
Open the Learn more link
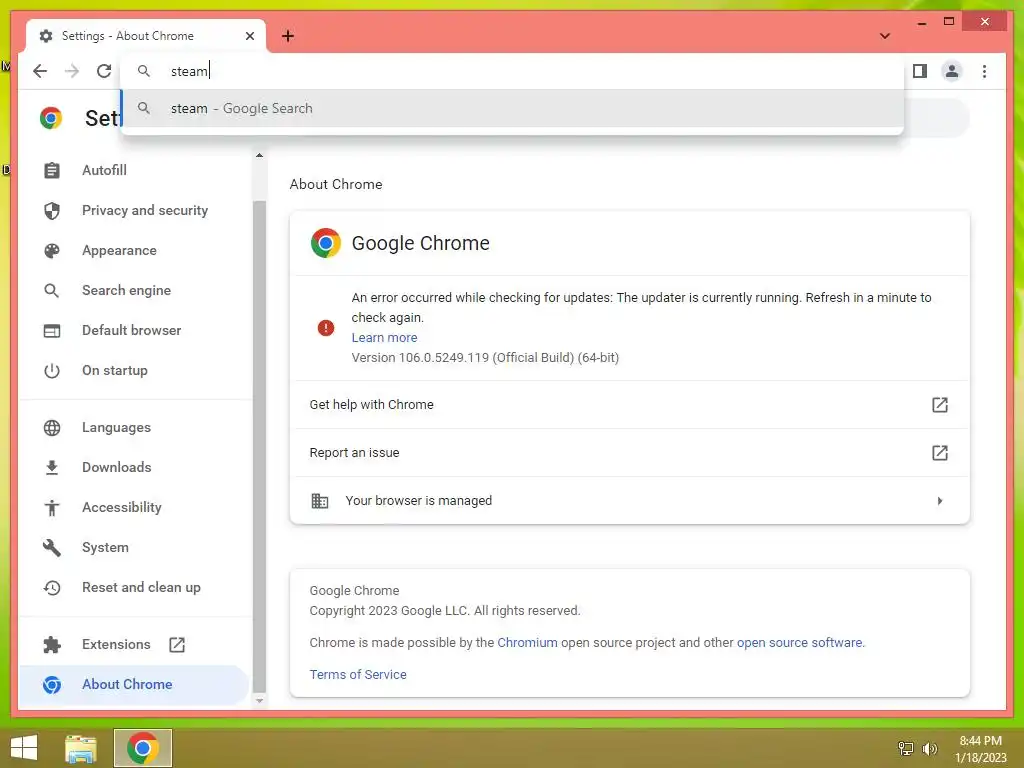[384, 338]
